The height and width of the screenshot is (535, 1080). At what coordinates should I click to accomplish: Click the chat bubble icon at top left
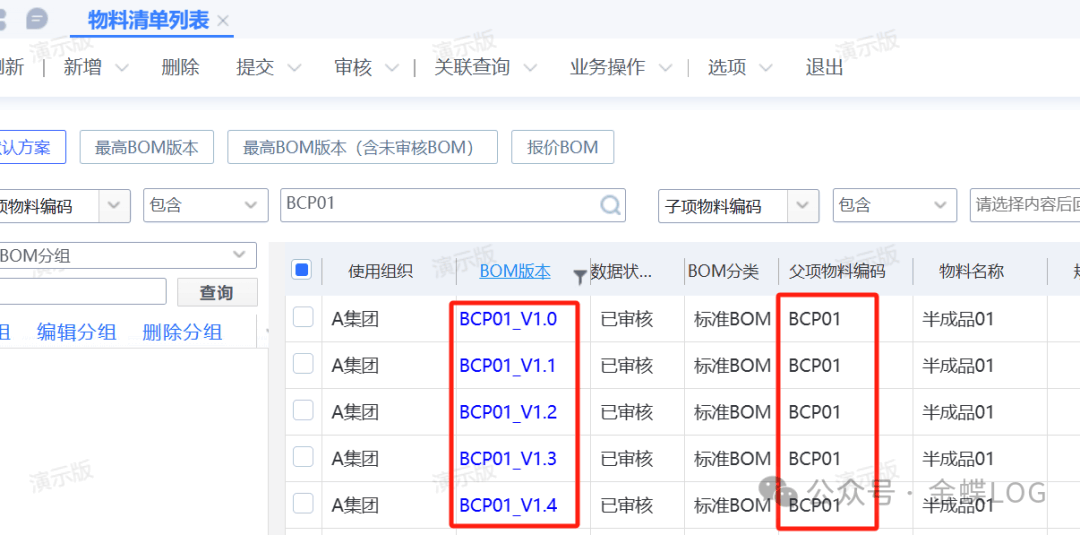[x=37, y=19]
